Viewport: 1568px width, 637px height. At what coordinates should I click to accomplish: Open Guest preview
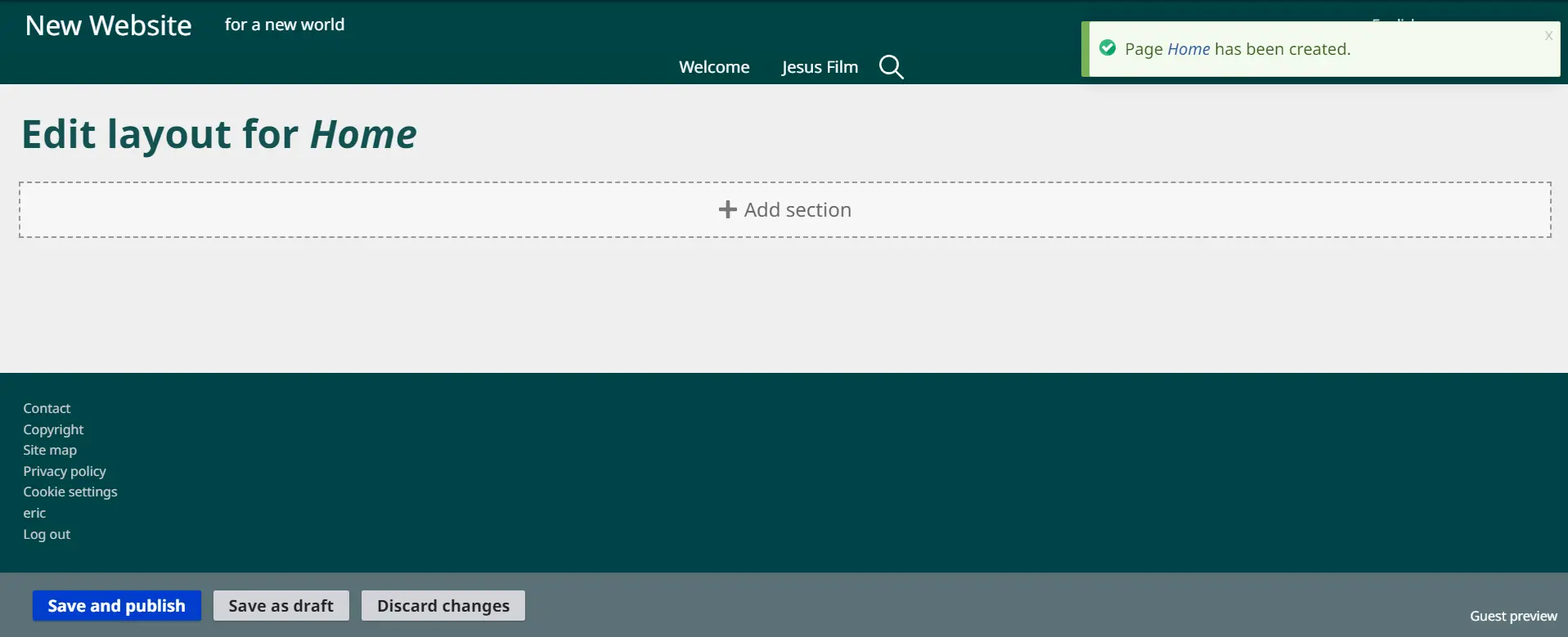click(1512, 616)
